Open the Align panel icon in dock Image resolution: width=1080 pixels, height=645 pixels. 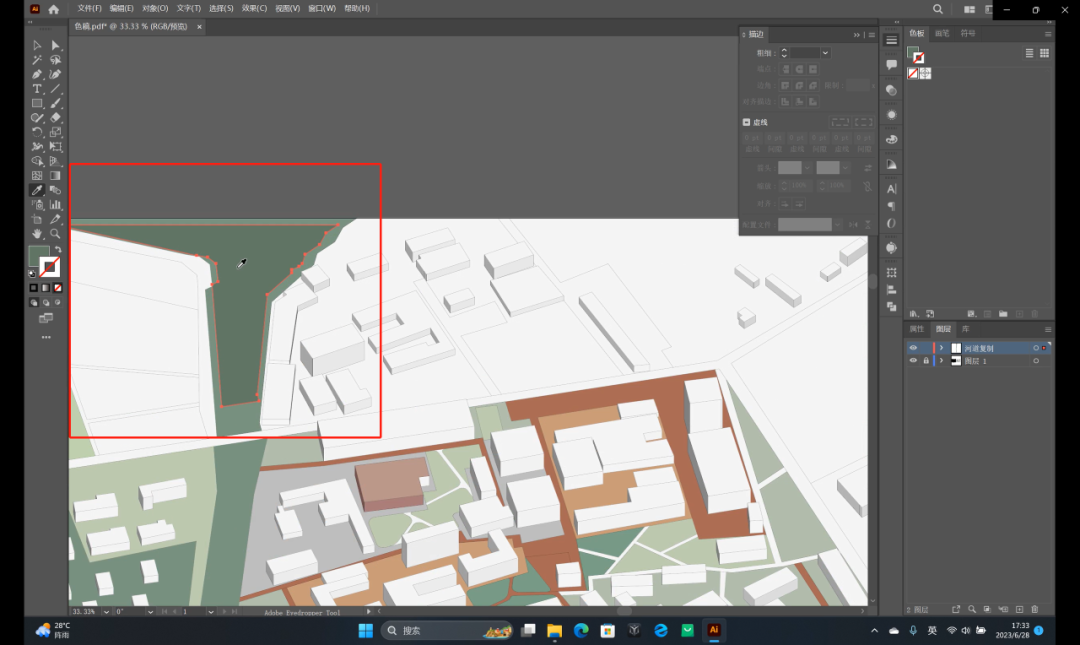click(891, 290)
